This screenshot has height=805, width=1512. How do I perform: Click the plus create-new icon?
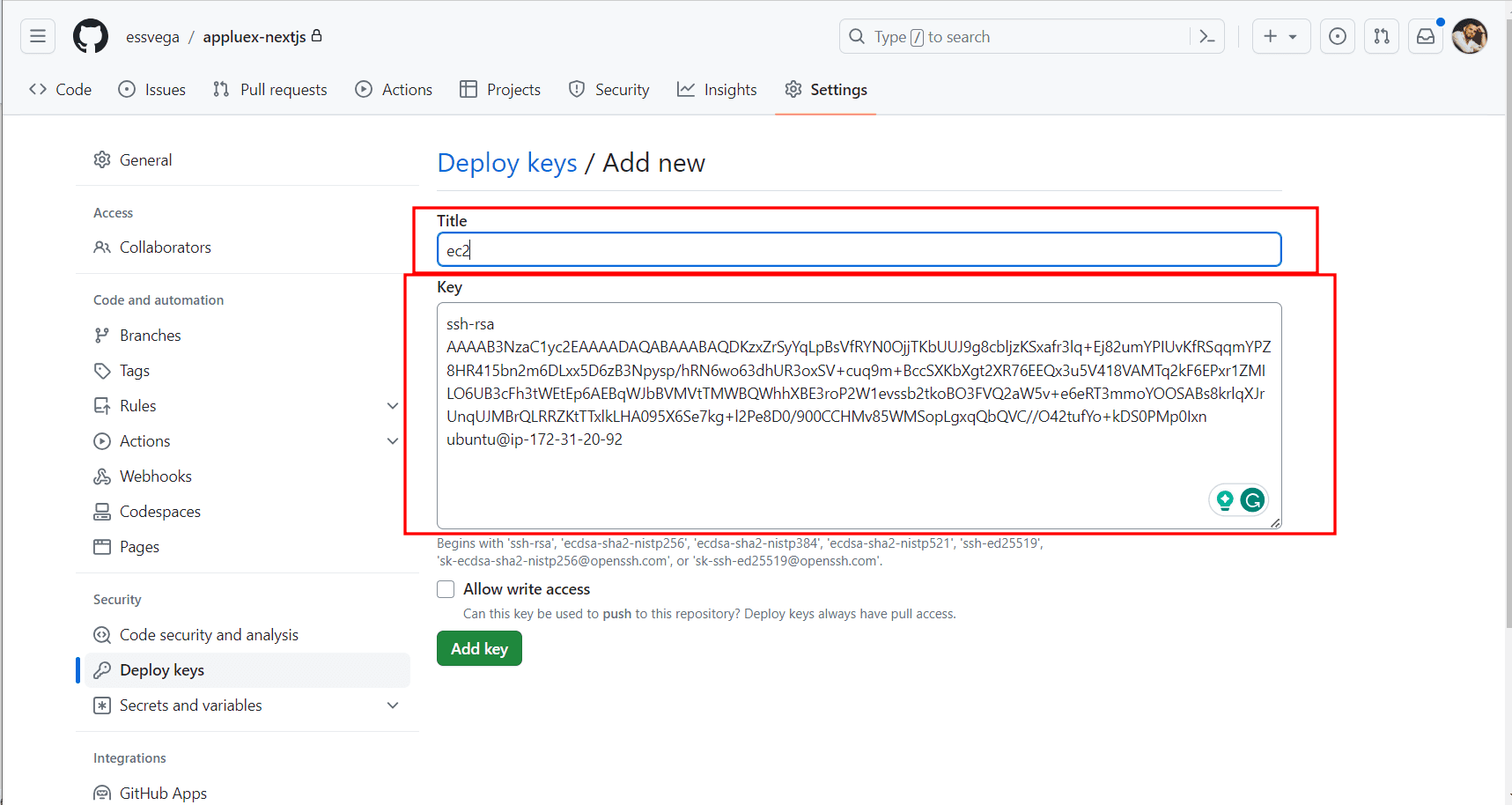[1270, 36]
